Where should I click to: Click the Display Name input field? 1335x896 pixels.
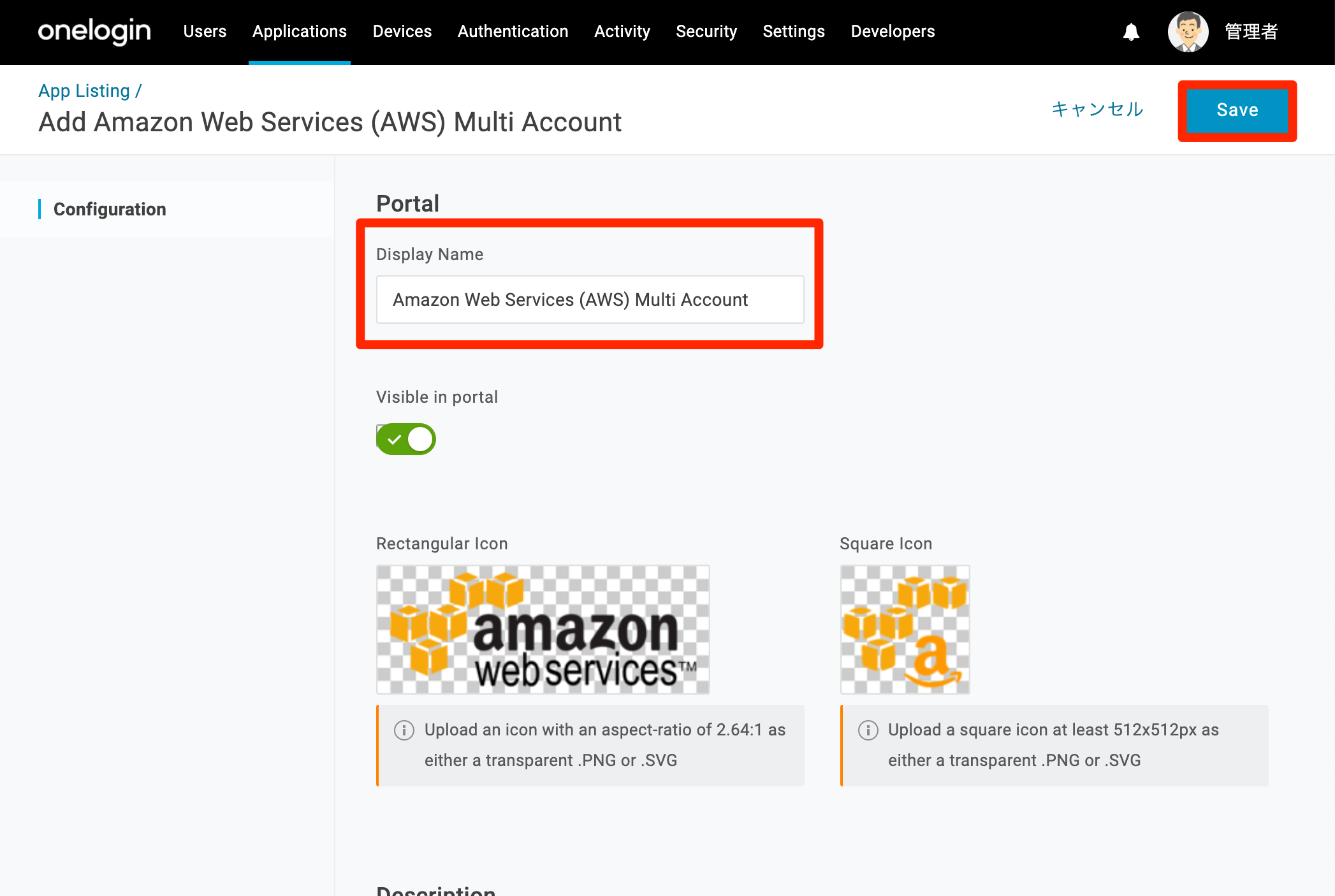click(590, 300)
